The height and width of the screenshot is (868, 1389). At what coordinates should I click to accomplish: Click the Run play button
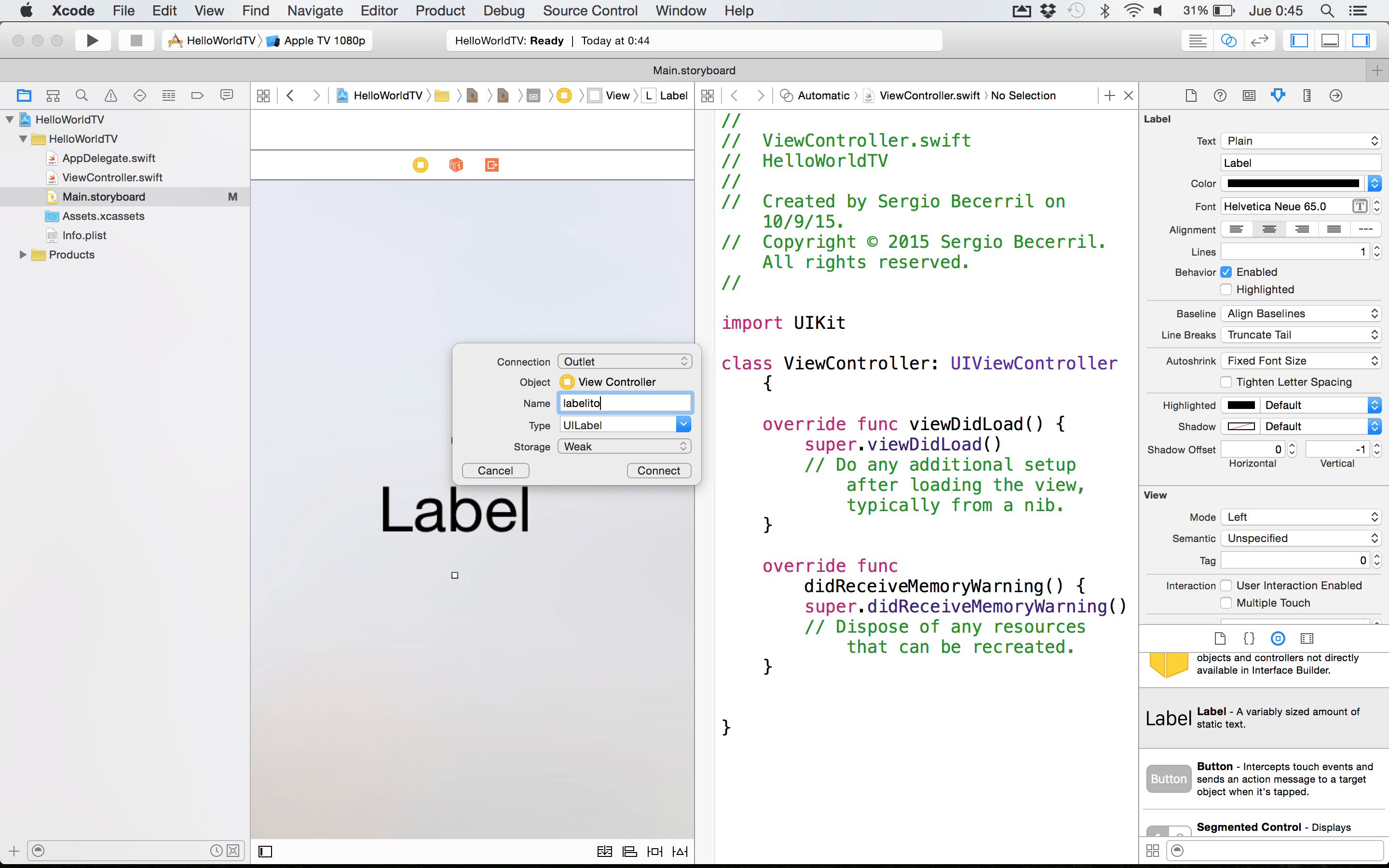pos(92,40)
